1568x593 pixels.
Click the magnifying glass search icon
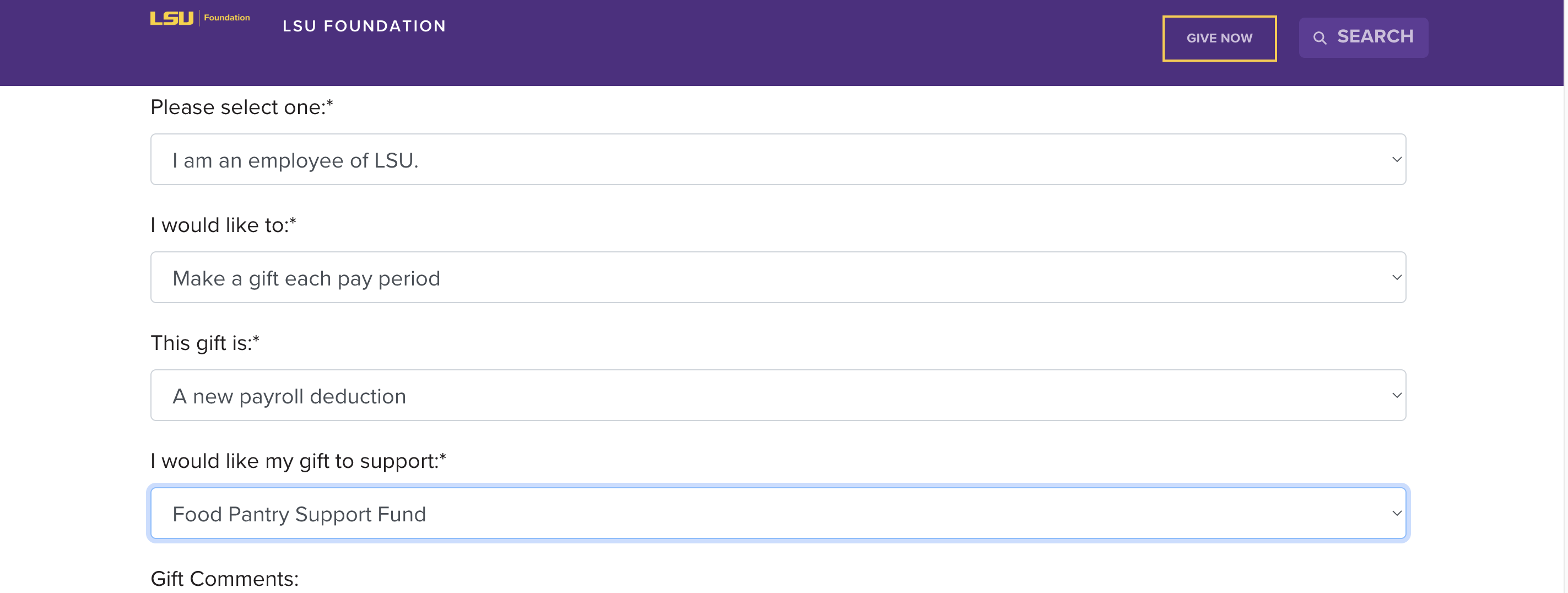pyautogui.click(x=1319, y=37)
